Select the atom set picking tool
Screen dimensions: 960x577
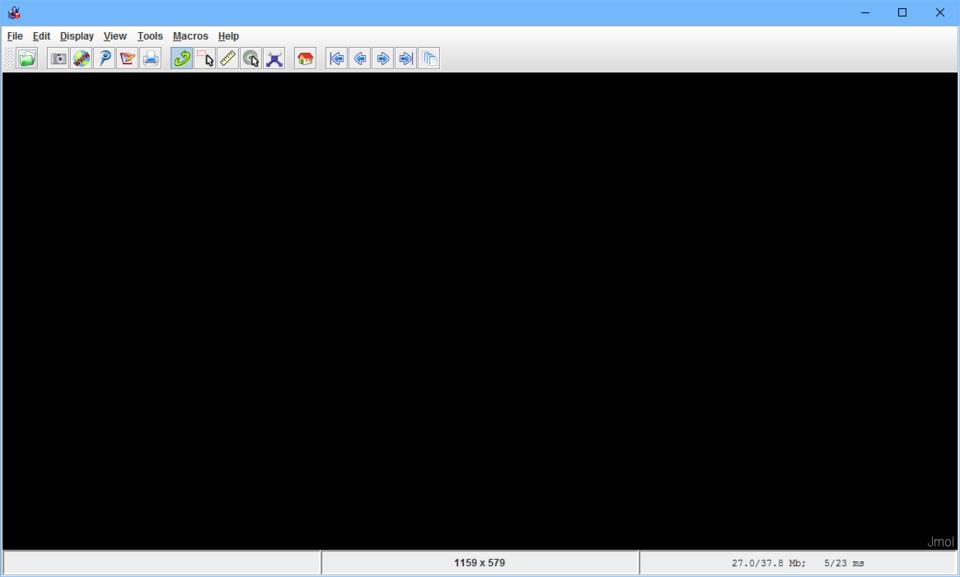tap(205, 59)
